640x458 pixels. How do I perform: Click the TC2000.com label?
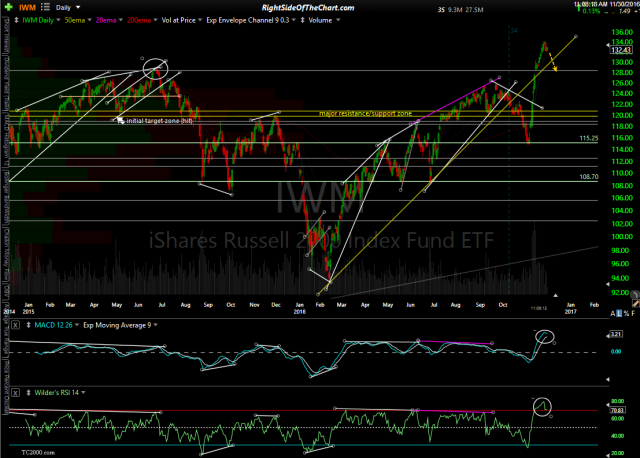click(38, 452)
